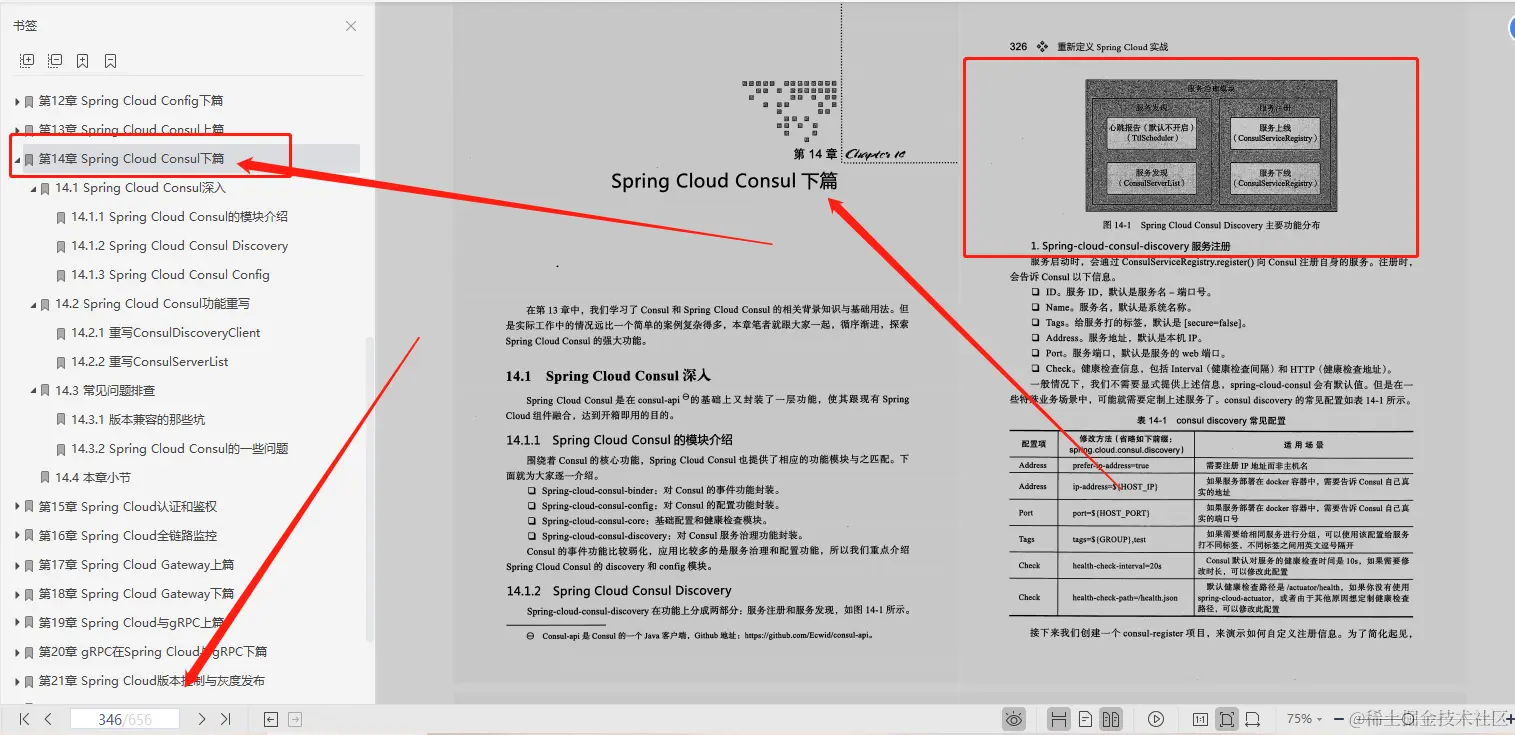
Task: Expand all bookmarks in the bookmark panel
Action: [25, 60]
